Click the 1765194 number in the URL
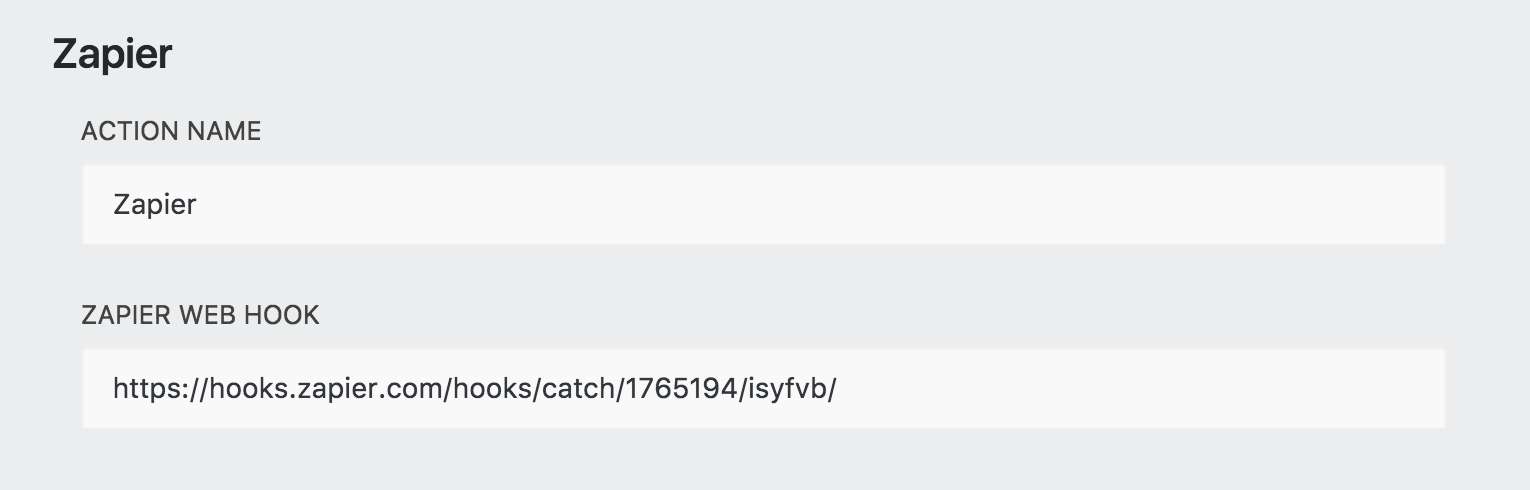This screenshot has width=1530, height=490. pyautogui.click(x=678, y=388)
